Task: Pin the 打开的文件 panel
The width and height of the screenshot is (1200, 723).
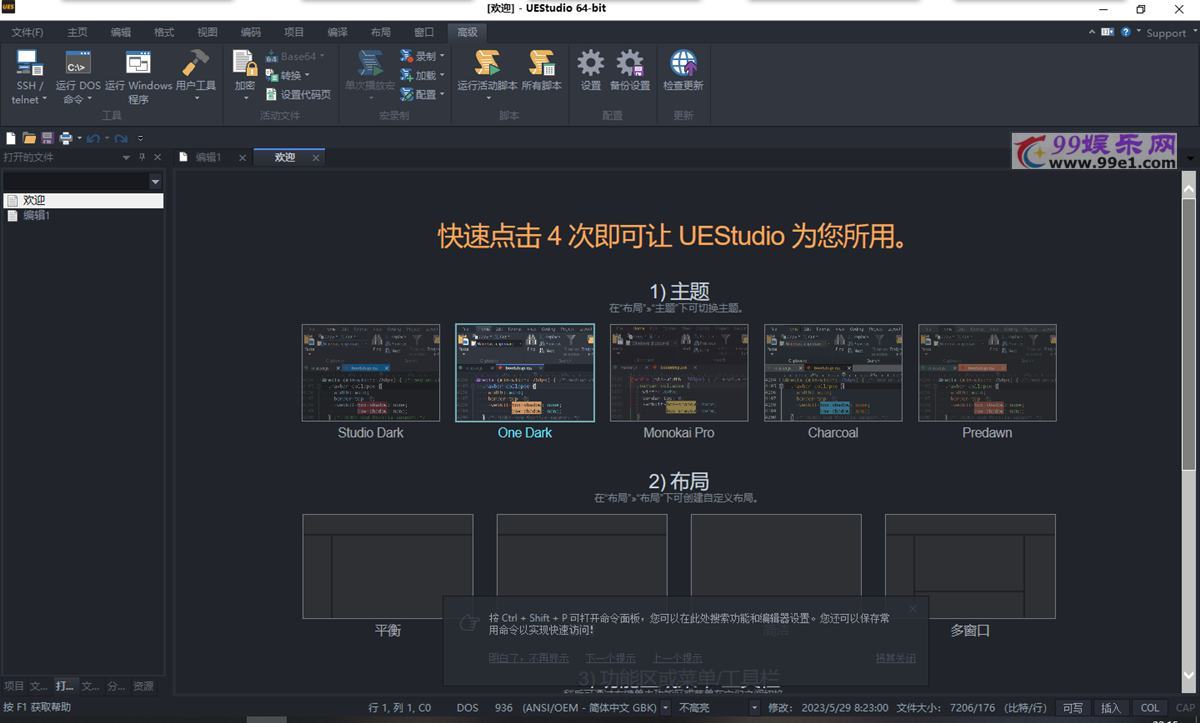Action: point(142,157)
